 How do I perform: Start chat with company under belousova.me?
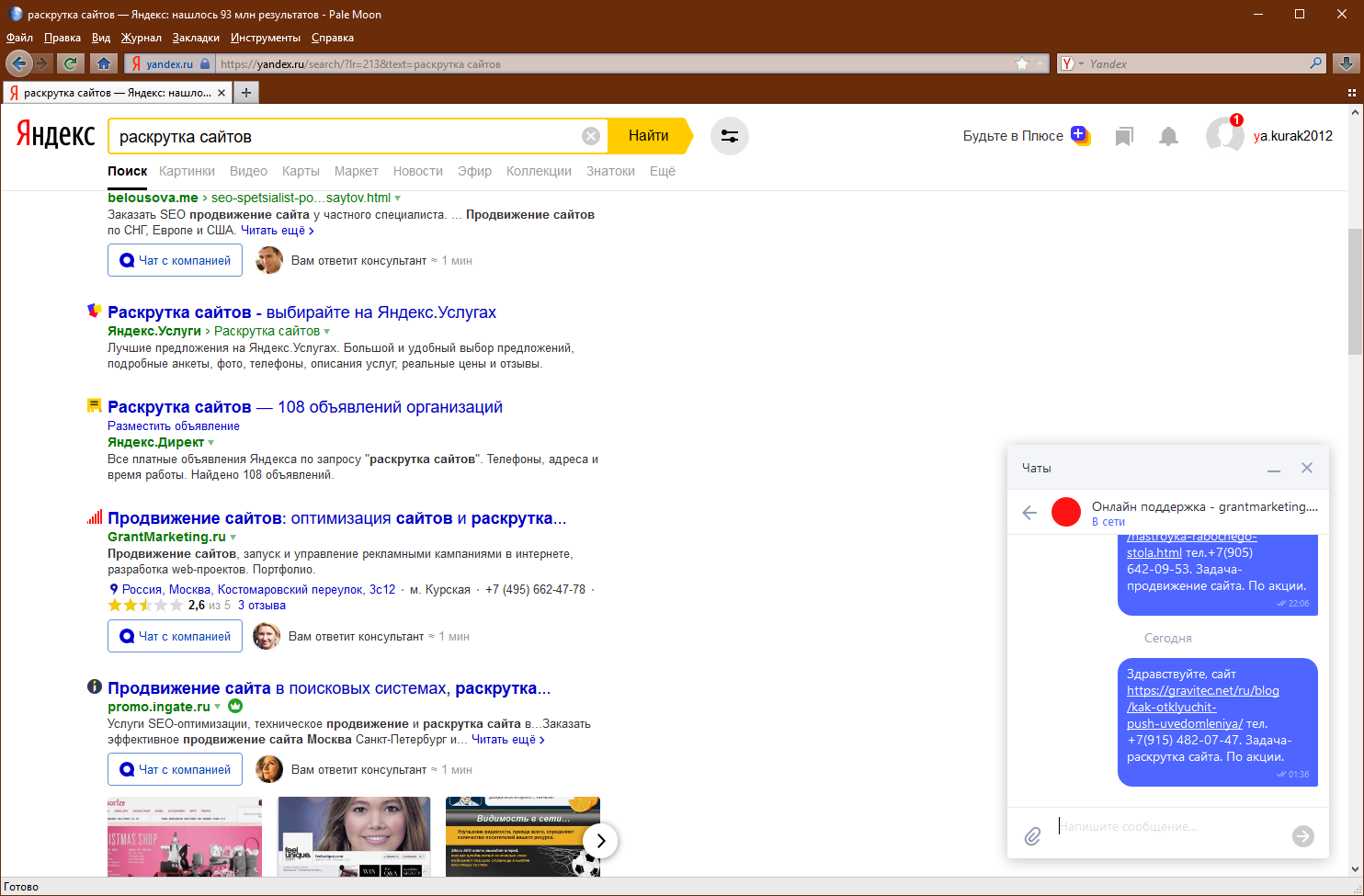[x=175, y=260]
